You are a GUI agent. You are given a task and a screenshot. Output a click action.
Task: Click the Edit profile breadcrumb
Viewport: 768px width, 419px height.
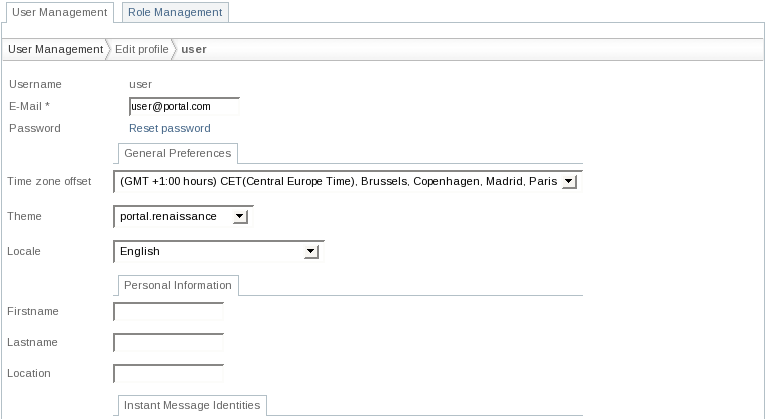tap(141, 49)
